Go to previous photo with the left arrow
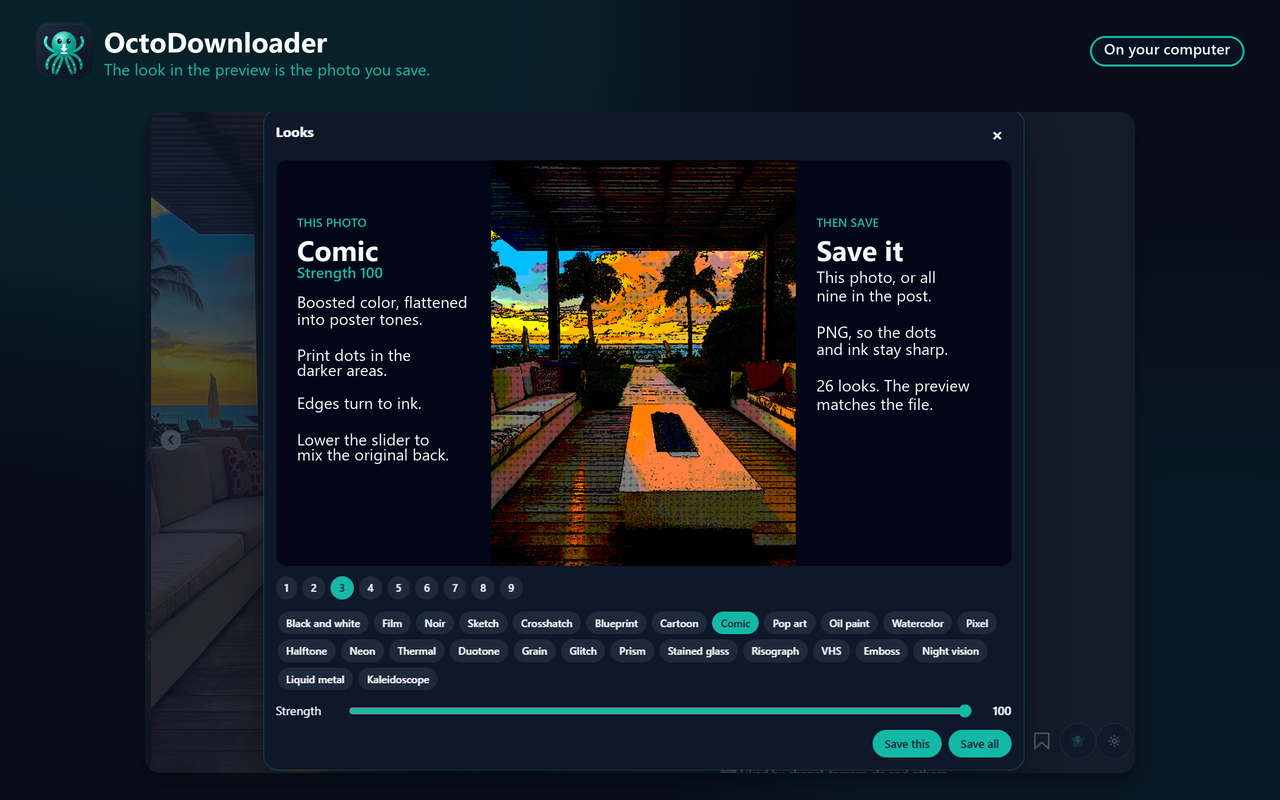Image resolution: width=1280 pixels, height=800 pixels. (171, 439)
